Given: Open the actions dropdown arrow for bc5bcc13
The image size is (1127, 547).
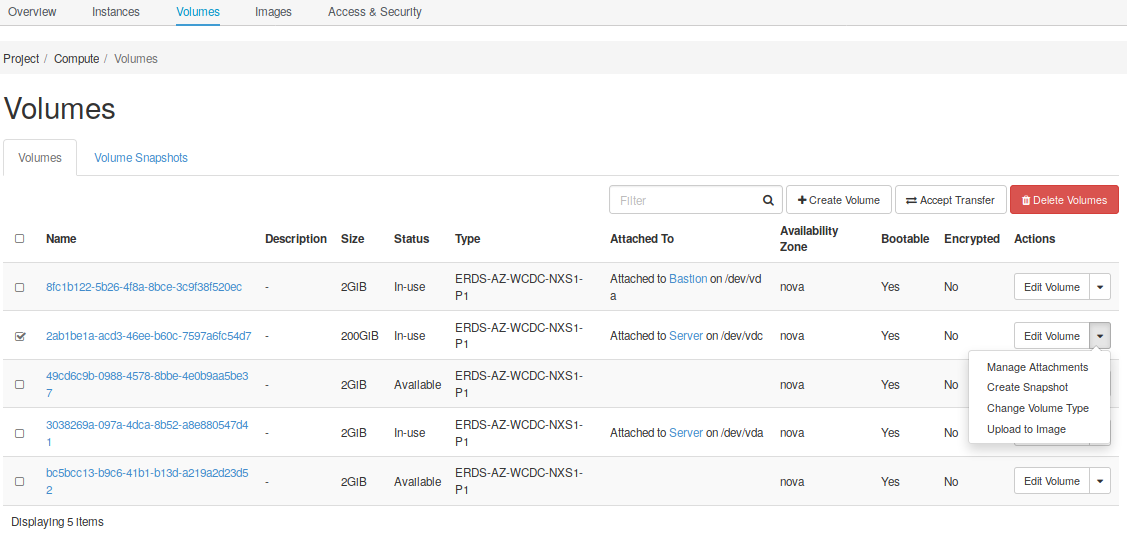Looking at the screenshot, I should click(x=1100, y=481).
